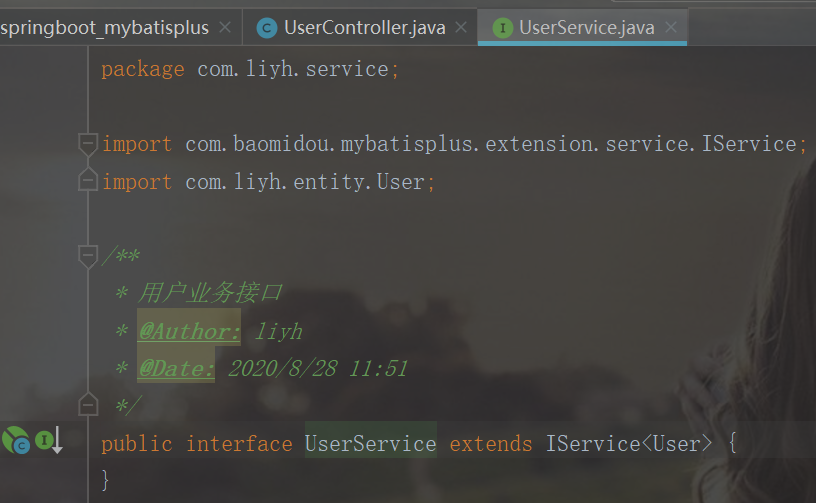Collapse the Javadoc comment fold marker
Image resolution: width=816 pixels, height=503 pixels.
pos(88,256)
